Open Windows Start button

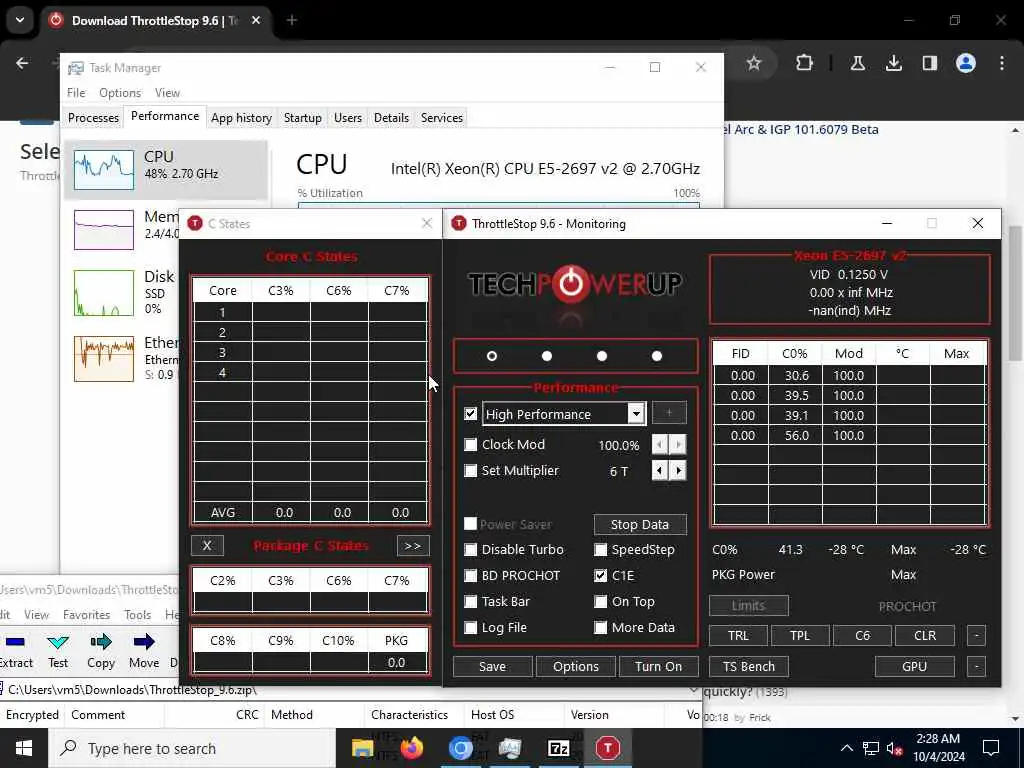click(x=24, y=748)
